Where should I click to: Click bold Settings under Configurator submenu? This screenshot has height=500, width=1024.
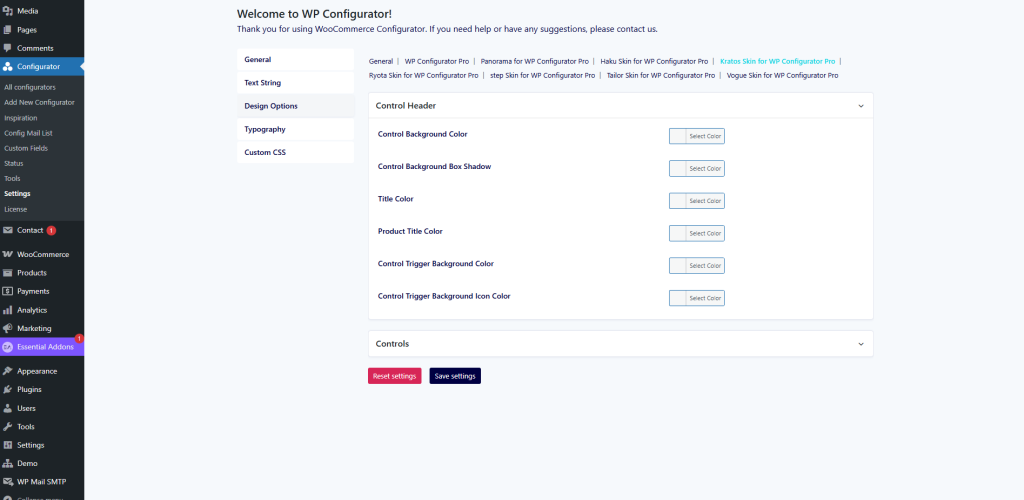pyautogui.click(x=17, y=194)
